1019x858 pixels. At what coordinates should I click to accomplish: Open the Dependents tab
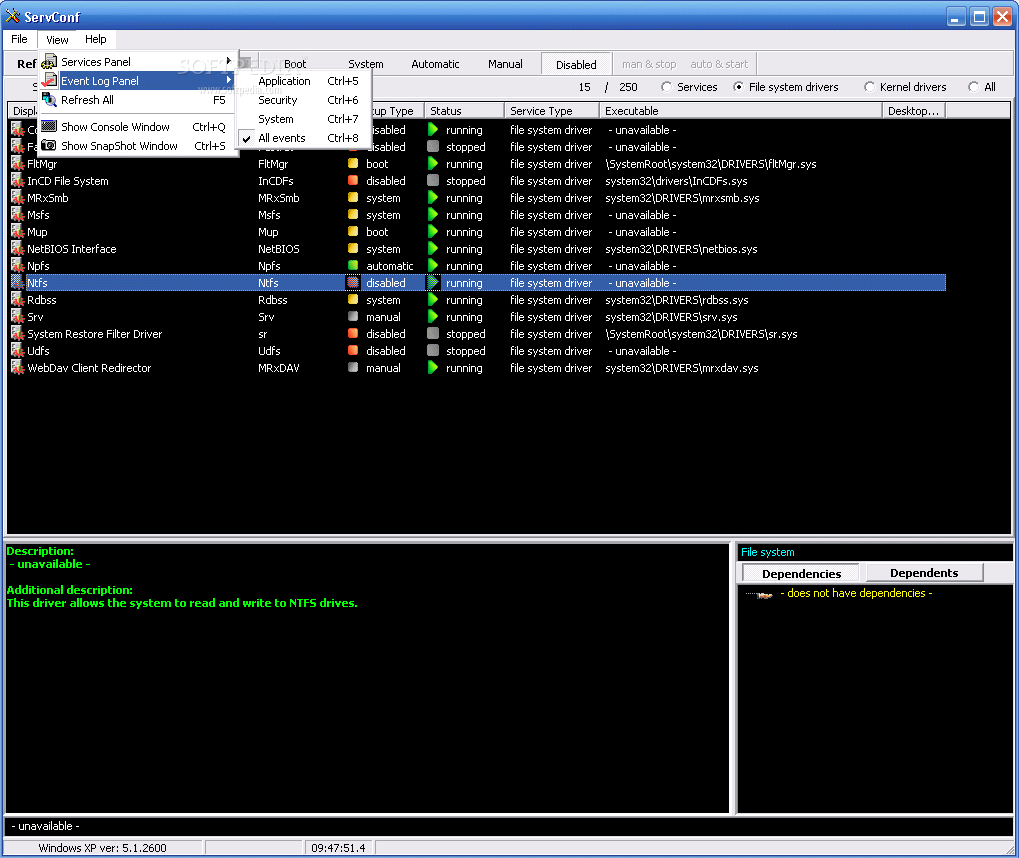point(924,573)
